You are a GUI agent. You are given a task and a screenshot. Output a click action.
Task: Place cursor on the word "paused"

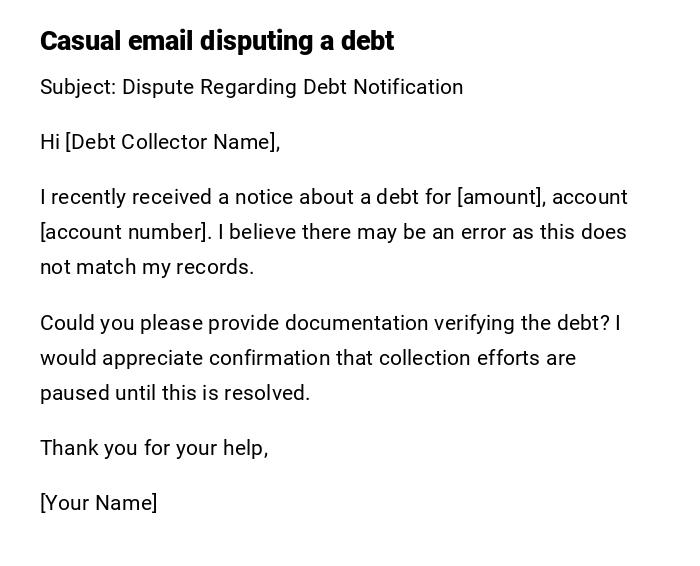74,393
